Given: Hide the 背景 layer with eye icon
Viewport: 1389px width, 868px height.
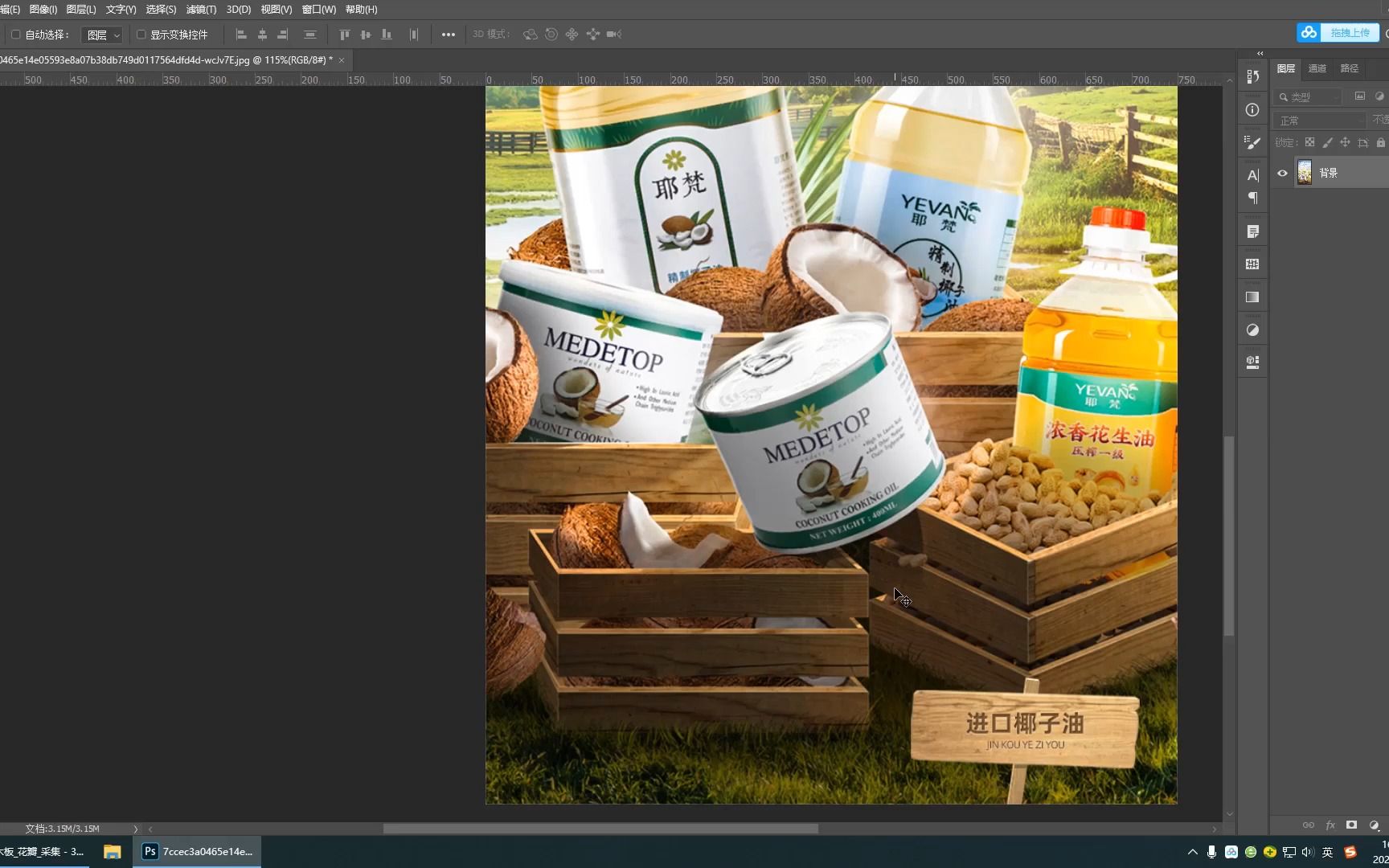Looking at the screenshot, I should 1282,173.
